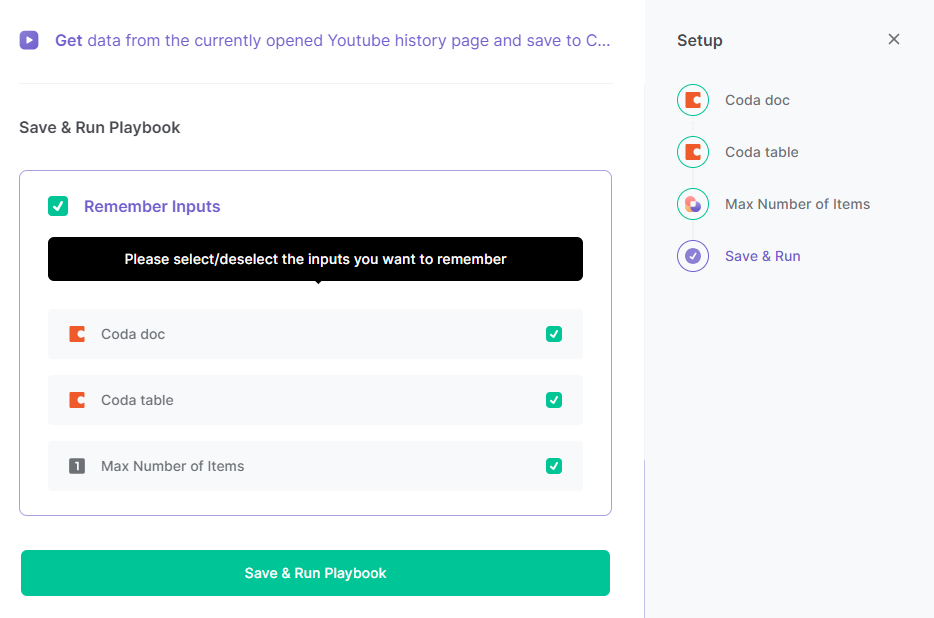Uncheck the Coda table remember checkbox
Viewport: 934px width, 618px height.
click(x=554, y=400)
